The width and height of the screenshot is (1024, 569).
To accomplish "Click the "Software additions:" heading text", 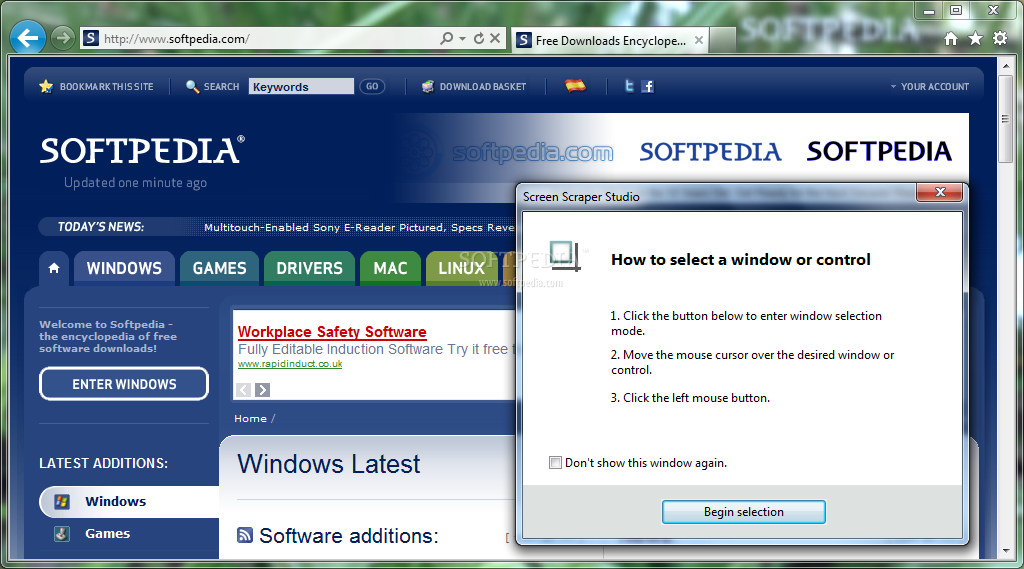I will click(x=349, y=536).
